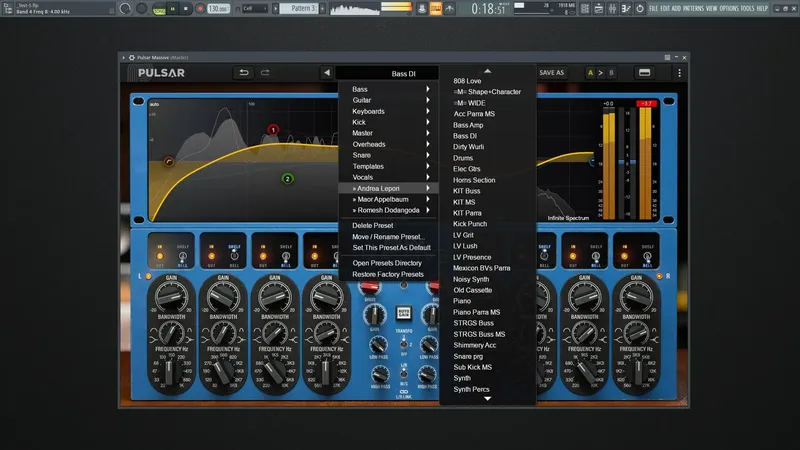Image resolution: width=800 pixels, height=450 pixels.
Task: Load the Kick Punch preset
Action: (x=470, y=224)
